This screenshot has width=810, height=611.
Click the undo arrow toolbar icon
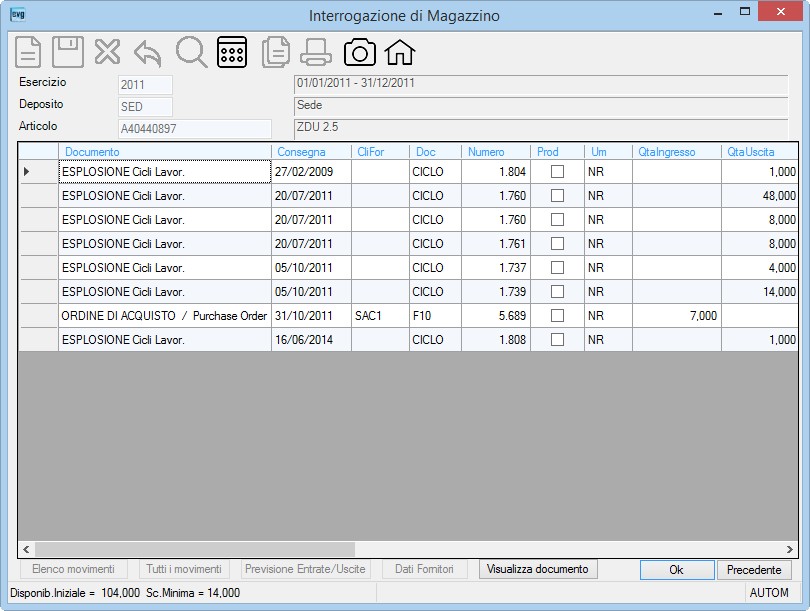click(148, 53)
